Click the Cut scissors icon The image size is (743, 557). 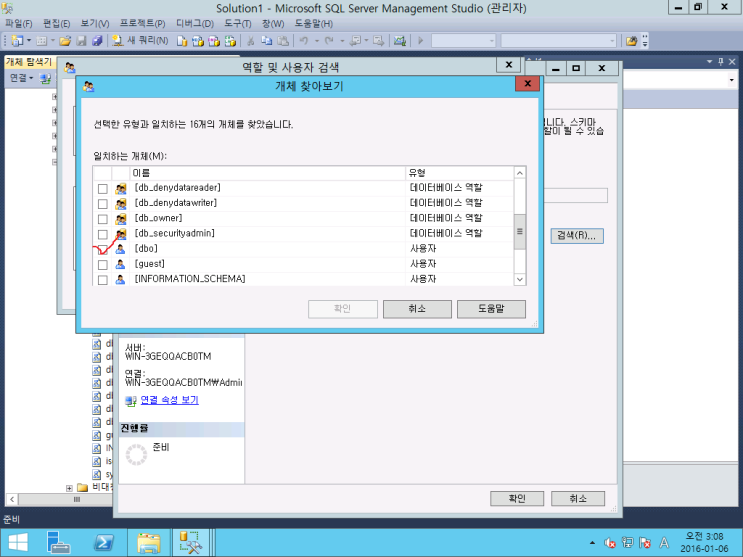[x=251, y=41]
